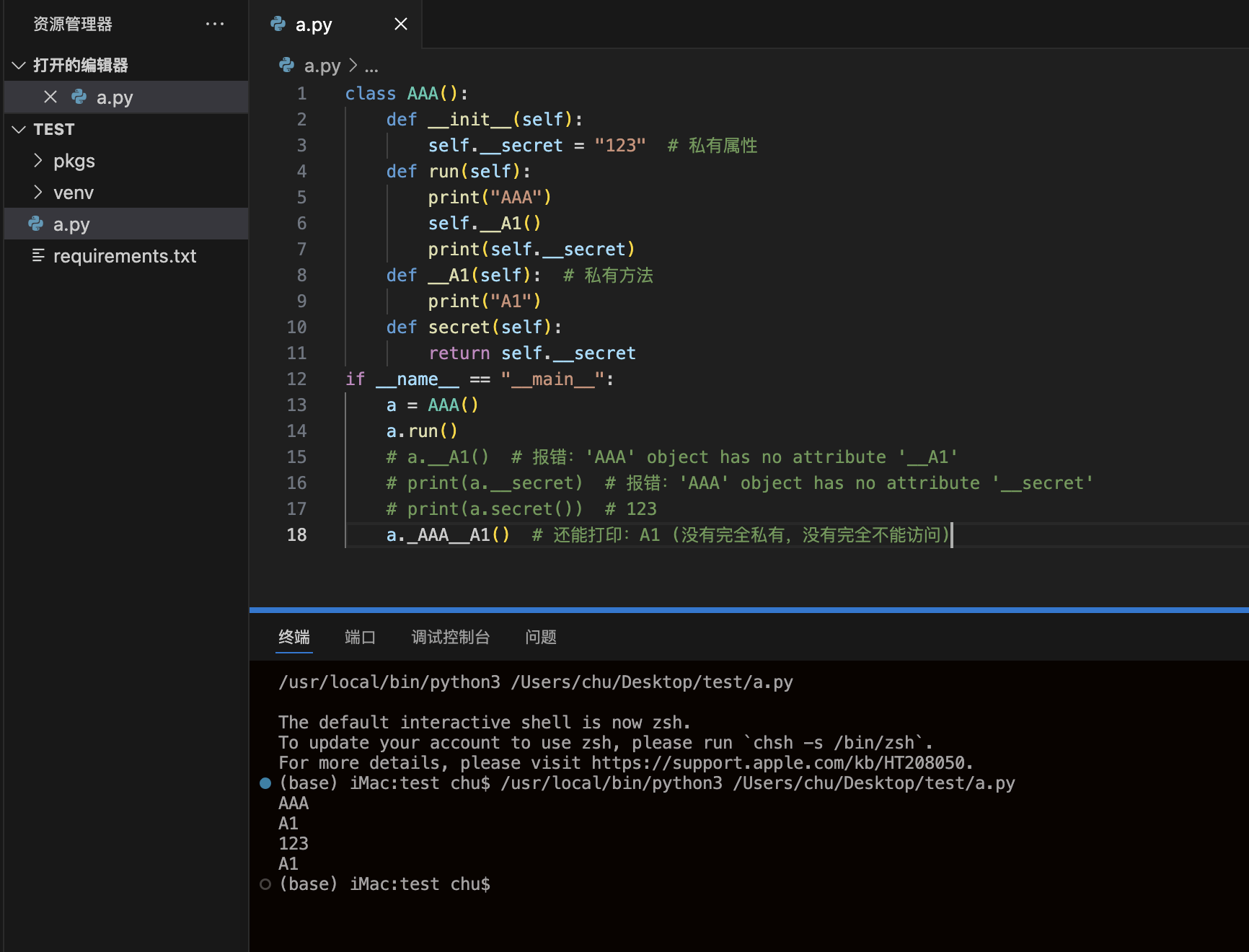
Task: Click the breadcrumb ellipsis after a.py
Action: pyautogui.click(x=371, y=67)
